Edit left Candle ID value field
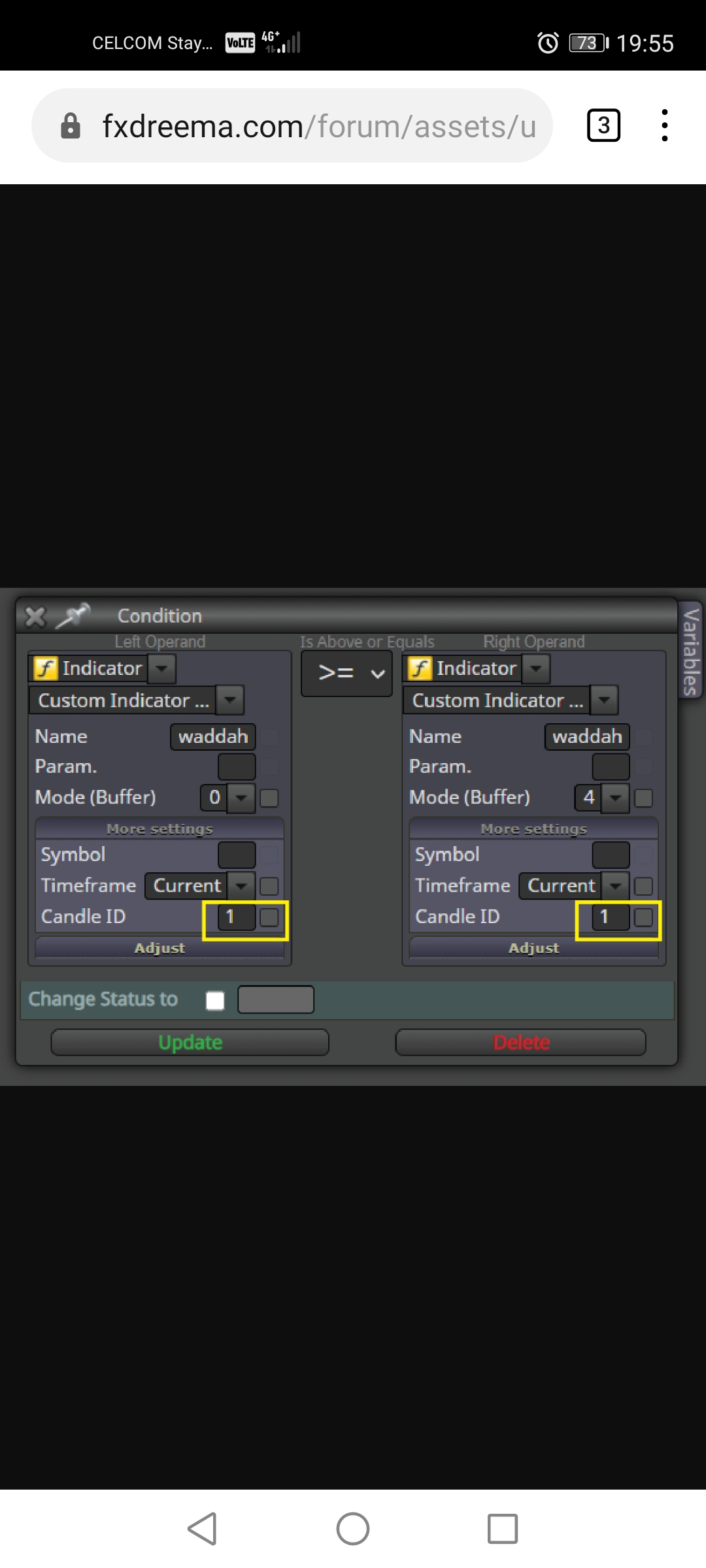 (237, 917)
